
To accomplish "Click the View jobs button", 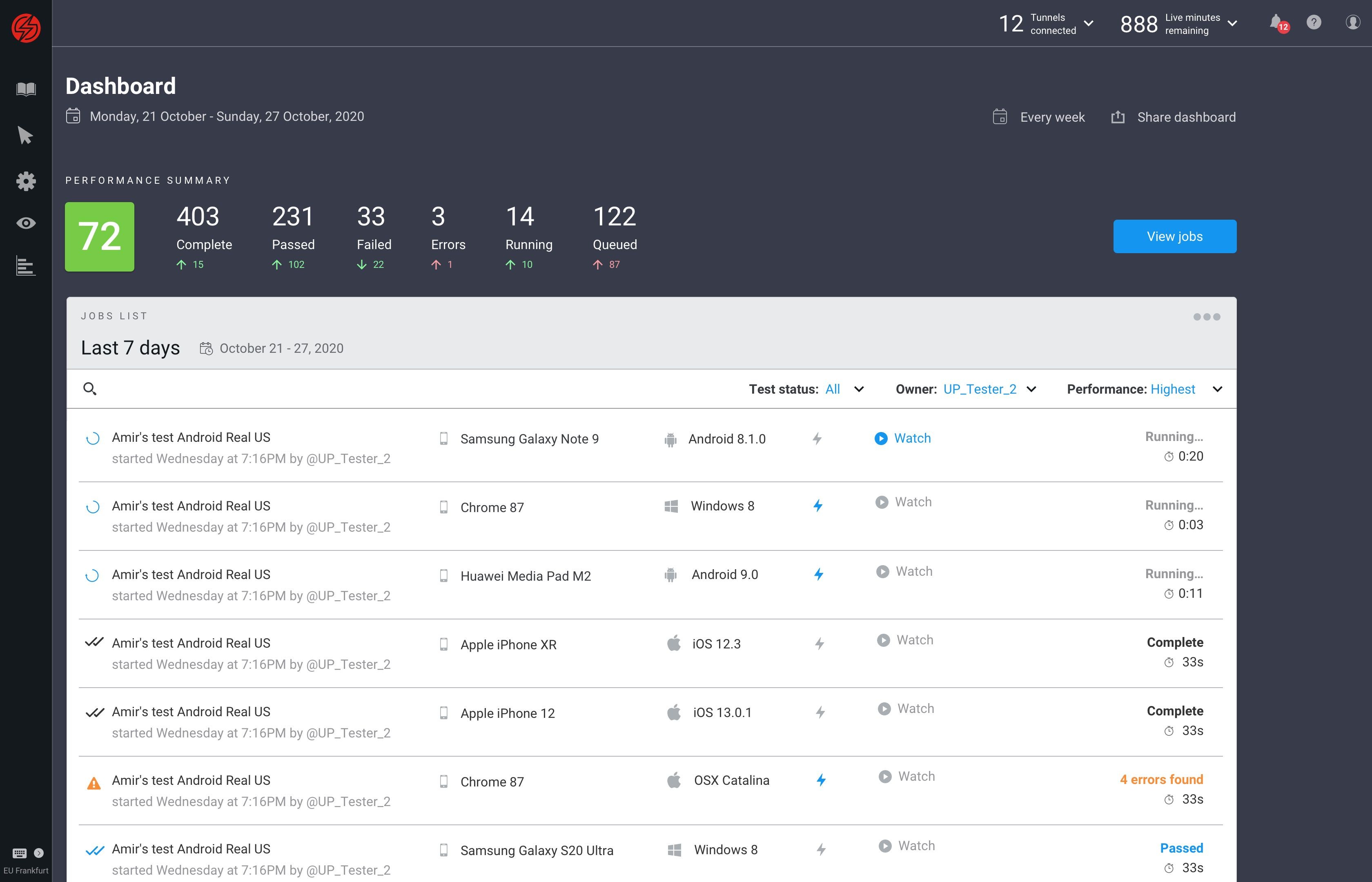I will pos(1174,236).
